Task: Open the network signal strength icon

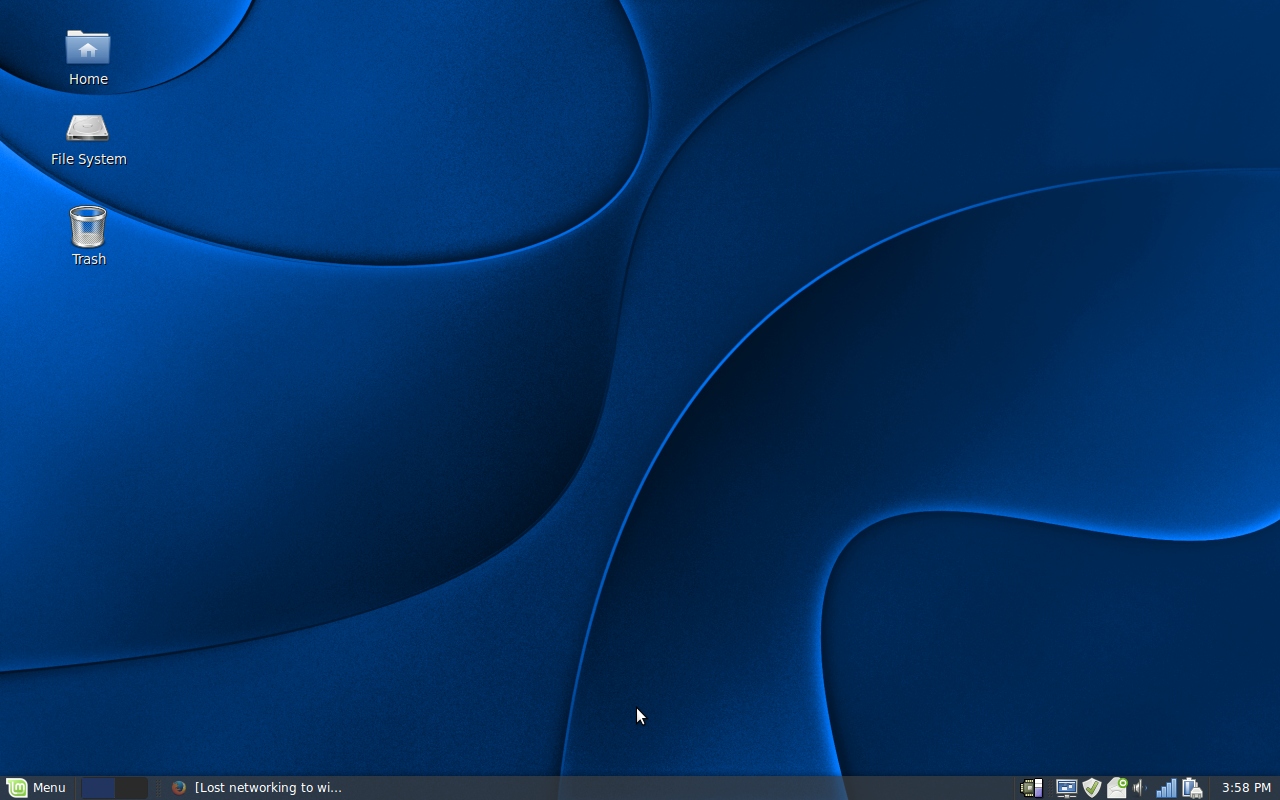Action: [1166, 788]
